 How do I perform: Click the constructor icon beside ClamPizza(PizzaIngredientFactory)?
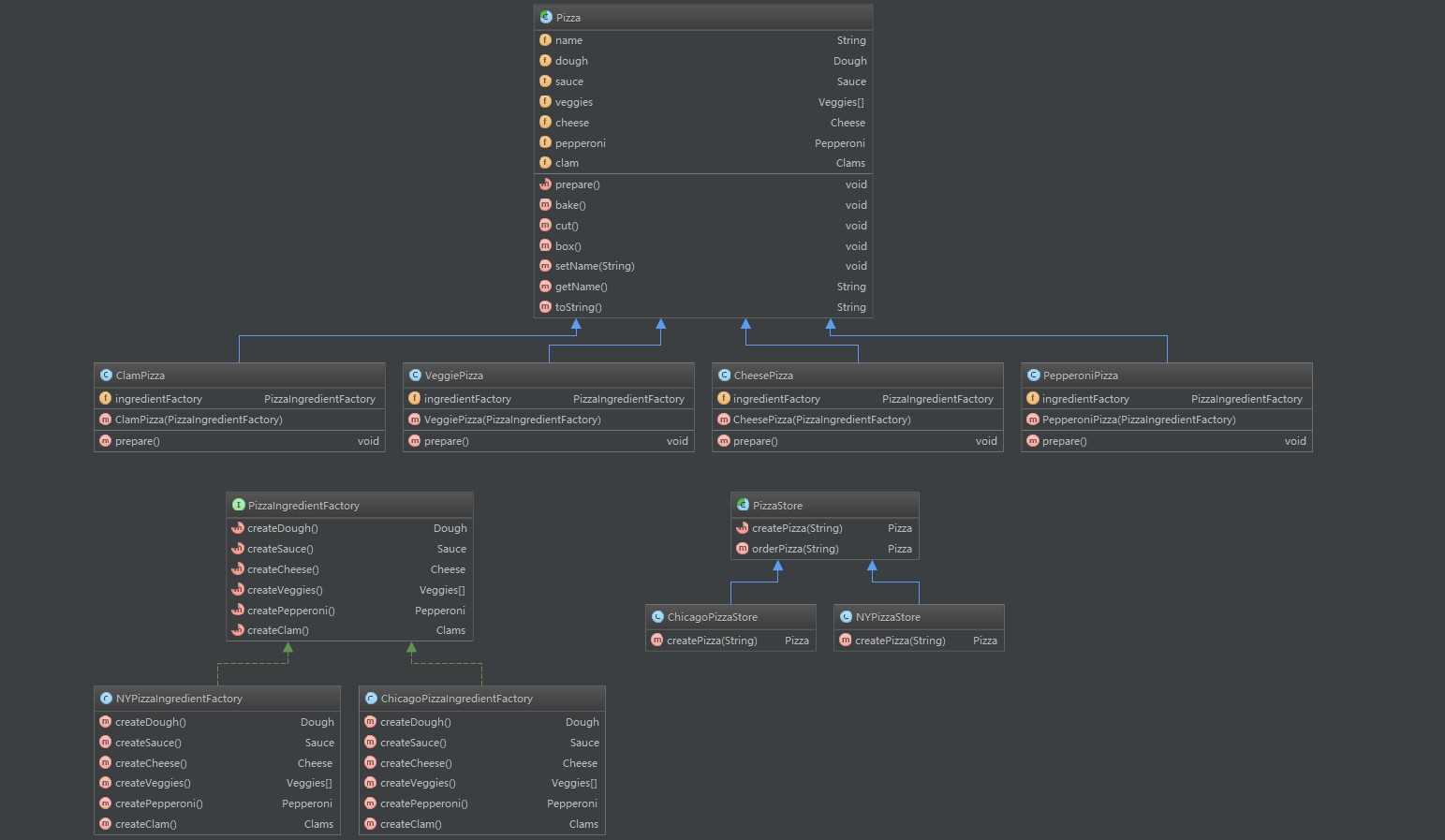[x=105, y=420]
